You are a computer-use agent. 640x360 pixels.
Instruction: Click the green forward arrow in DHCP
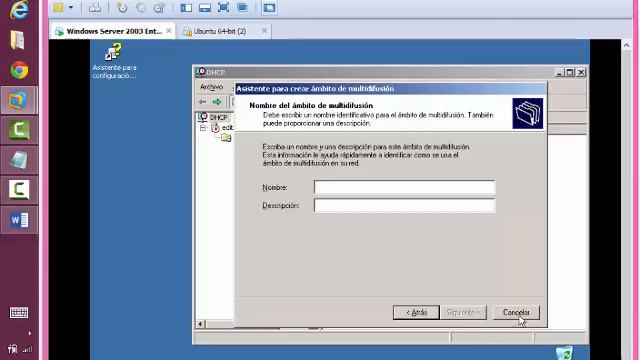point(217,102)
